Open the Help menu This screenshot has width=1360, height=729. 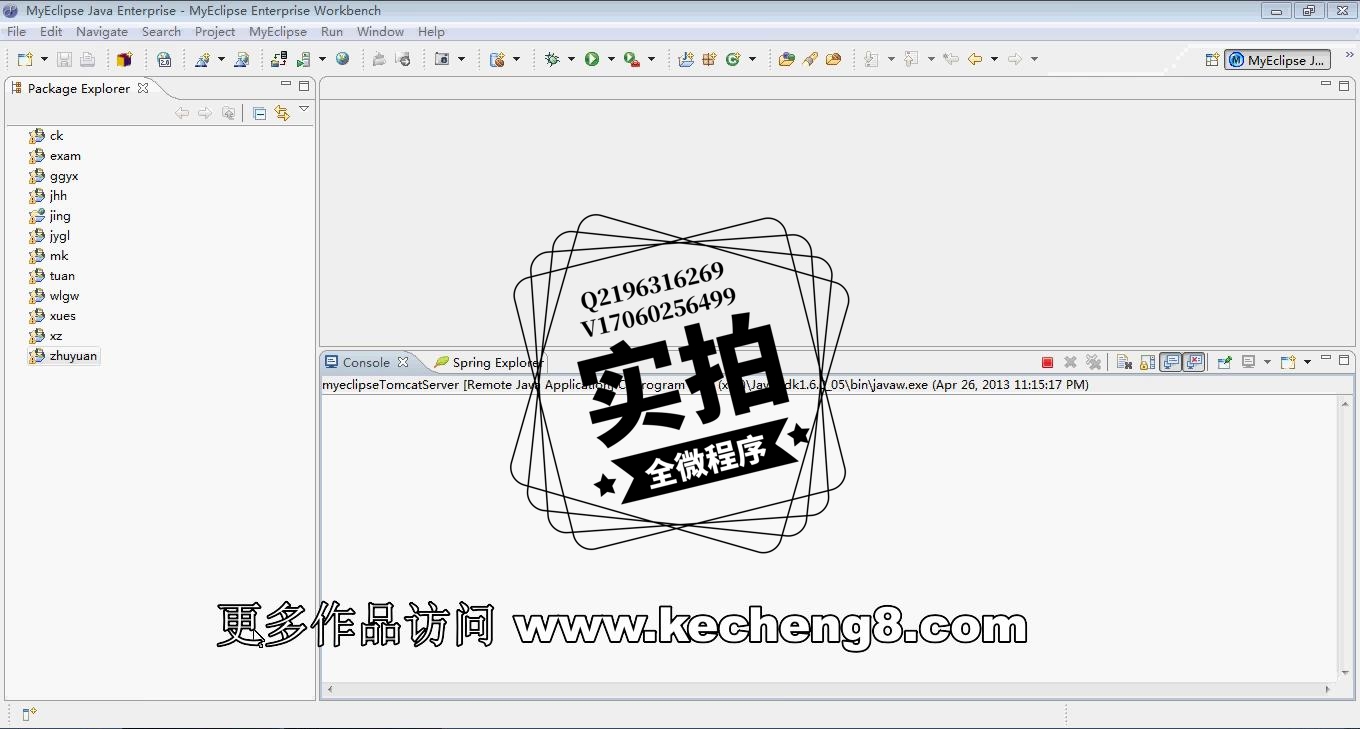tap(431, 32)
